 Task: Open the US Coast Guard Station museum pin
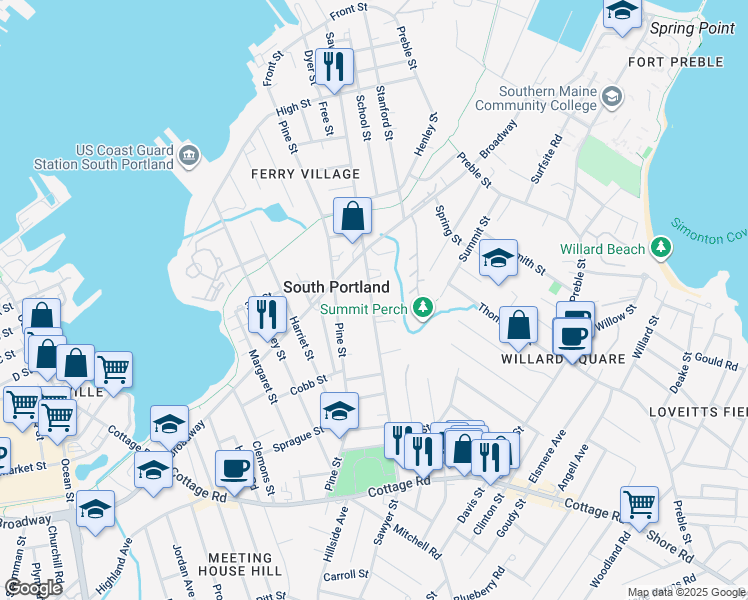point(189,156)
